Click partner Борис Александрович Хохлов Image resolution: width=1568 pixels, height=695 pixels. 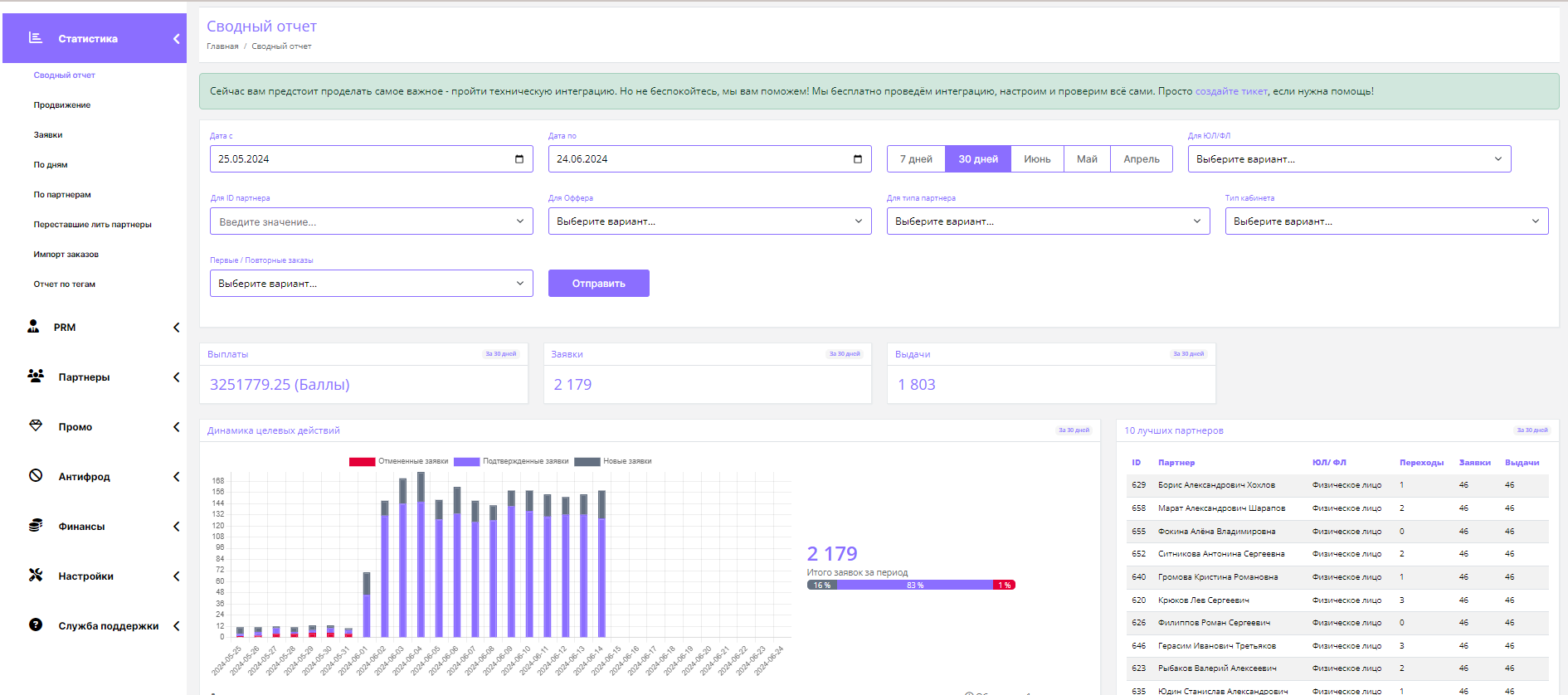tap(1216, 485)
